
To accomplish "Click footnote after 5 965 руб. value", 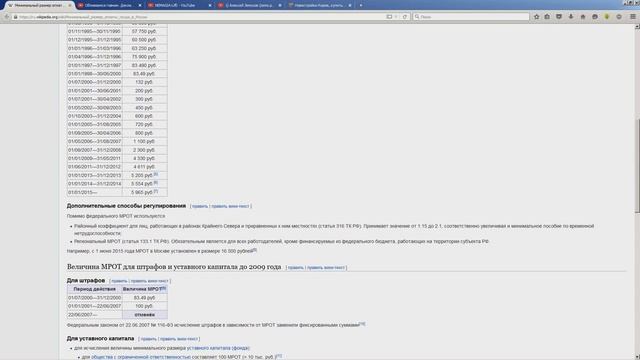I will tap(156, 191).
